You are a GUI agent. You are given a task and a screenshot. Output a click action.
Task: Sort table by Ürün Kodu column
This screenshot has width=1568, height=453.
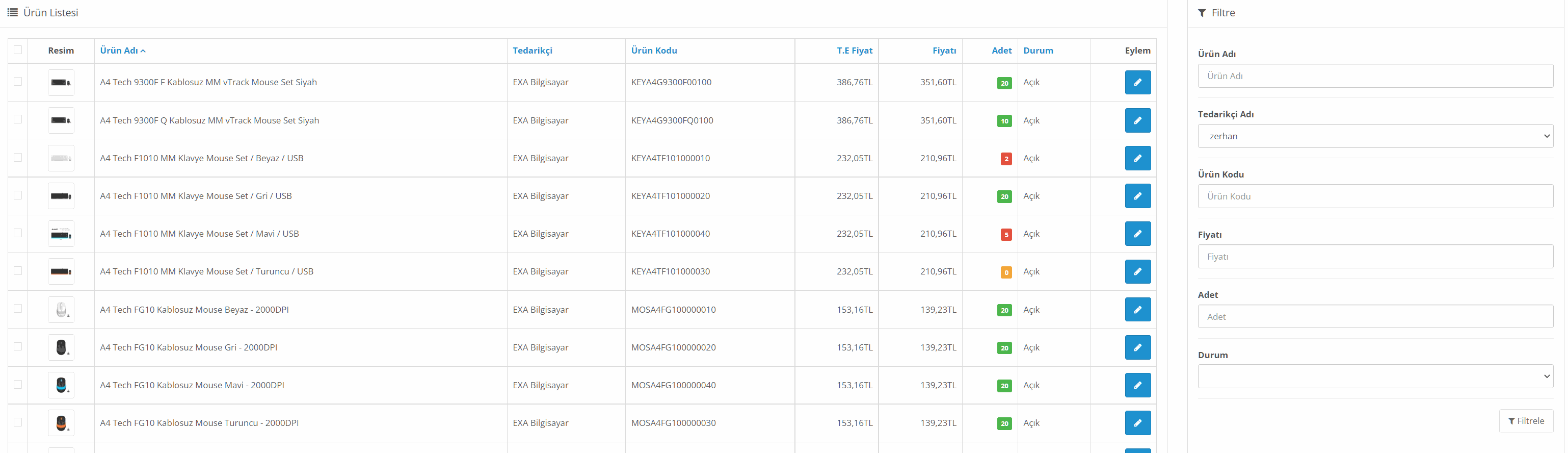[x=654, y=51]
